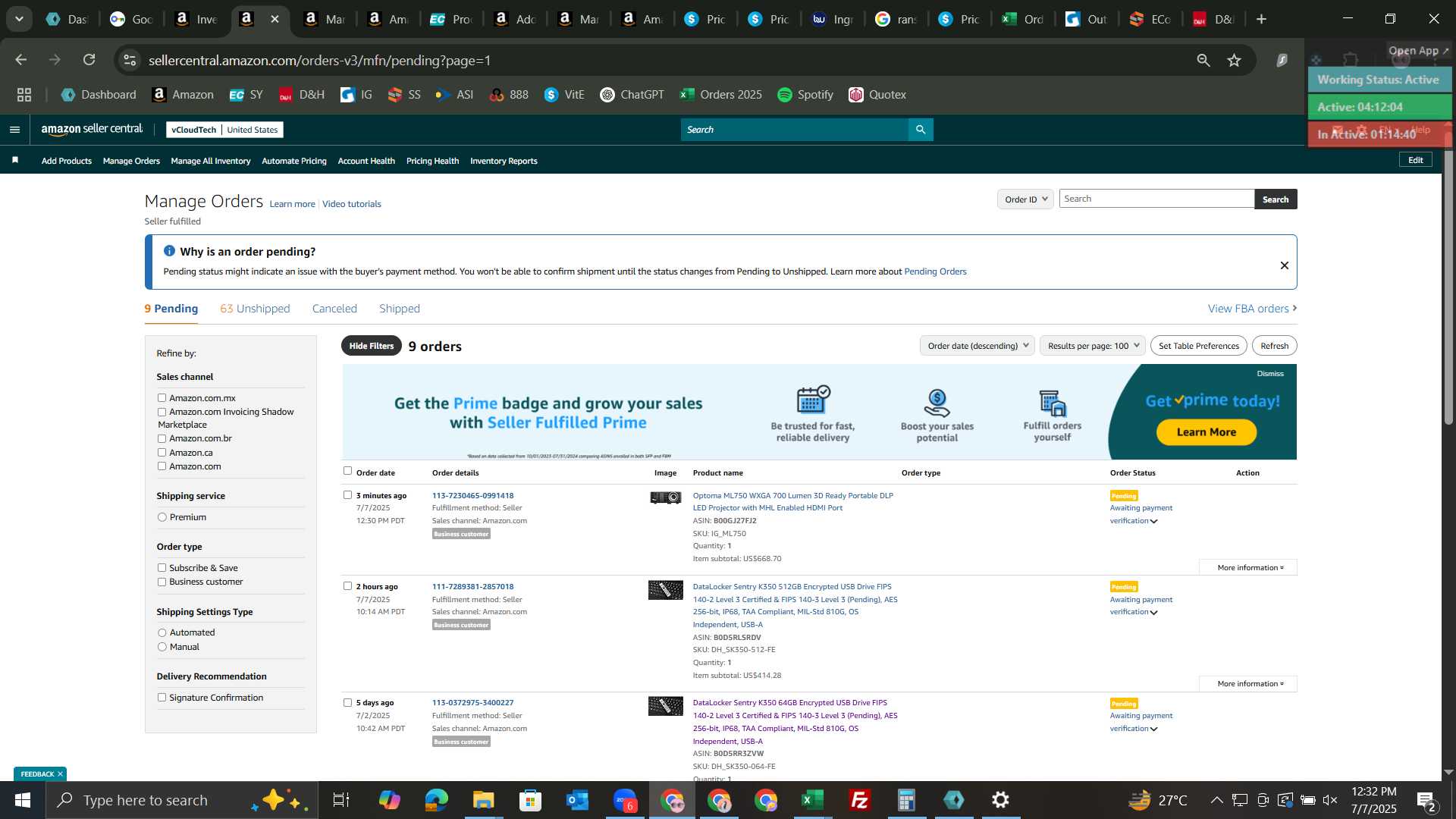
Task: Open the Order ID search type dropdown
Action: click(1025, 199)
